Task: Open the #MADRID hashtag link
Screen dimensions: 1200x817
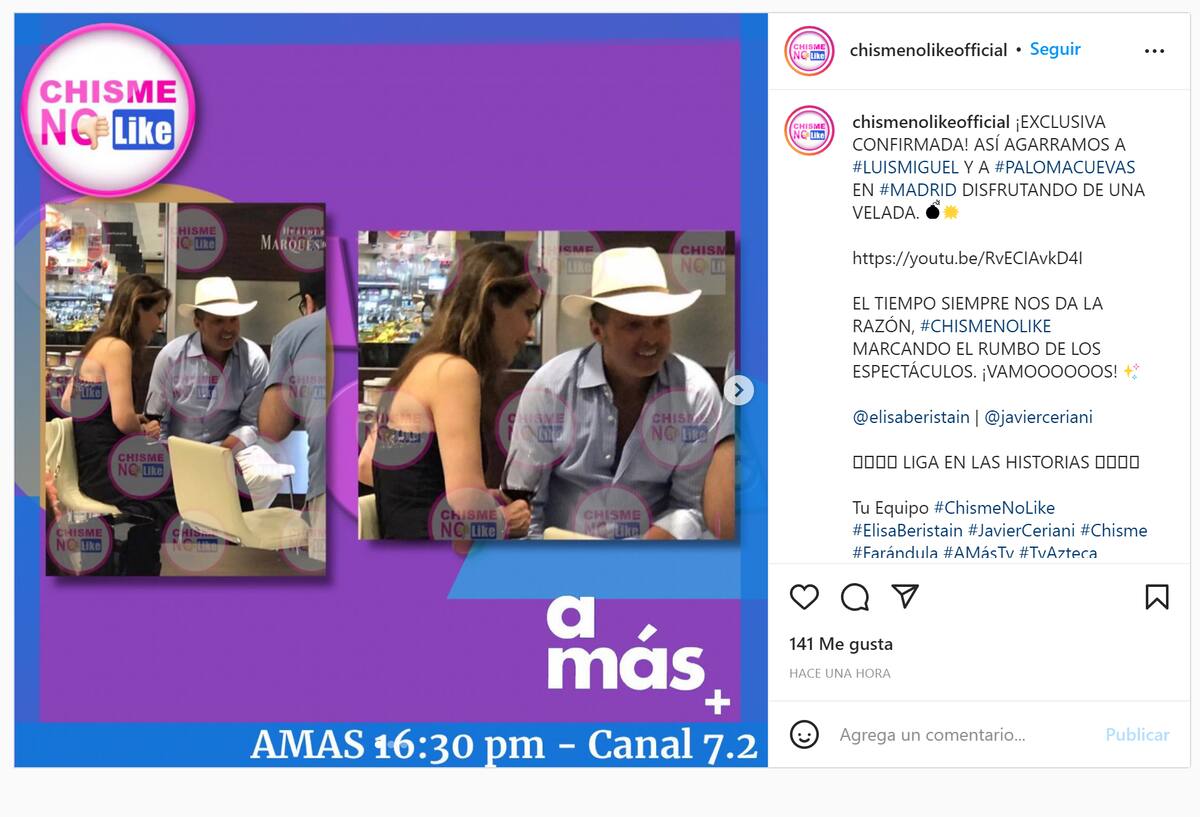Action: point(918,190)
